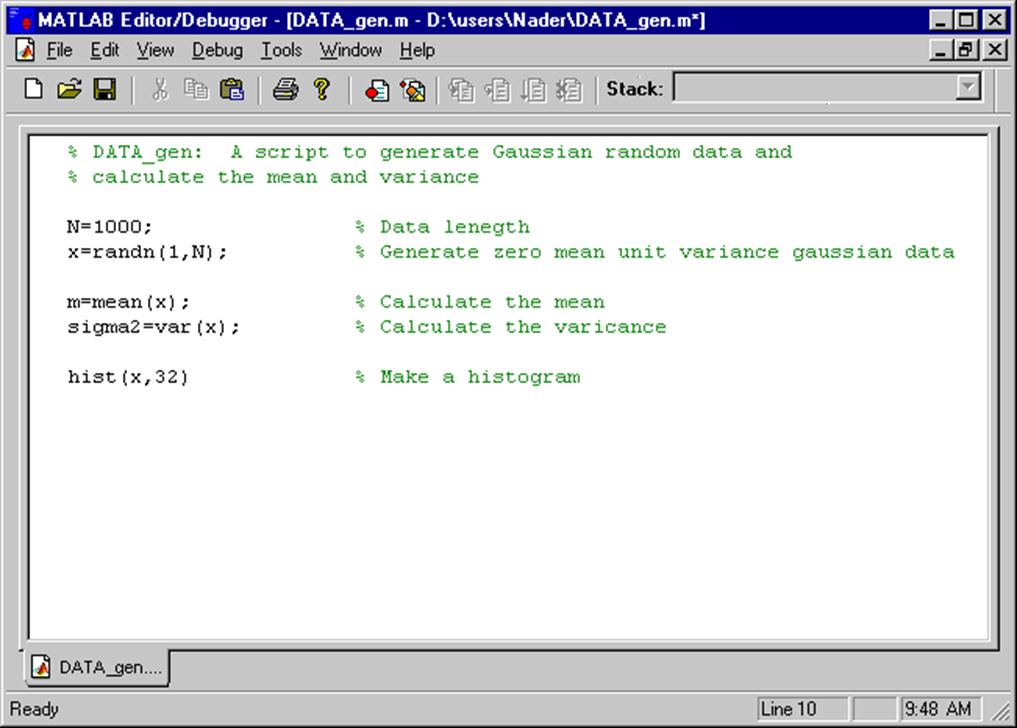
Task: Minimize the DATA_gen.m document window
Action: tap(940, 50)
